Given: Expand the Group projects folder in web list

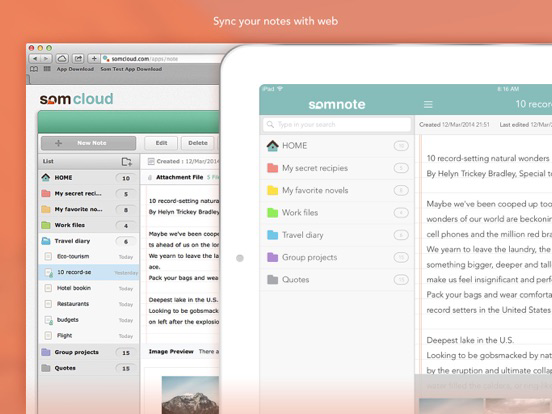Looking at the screenshot, I should tap(46, 352).
